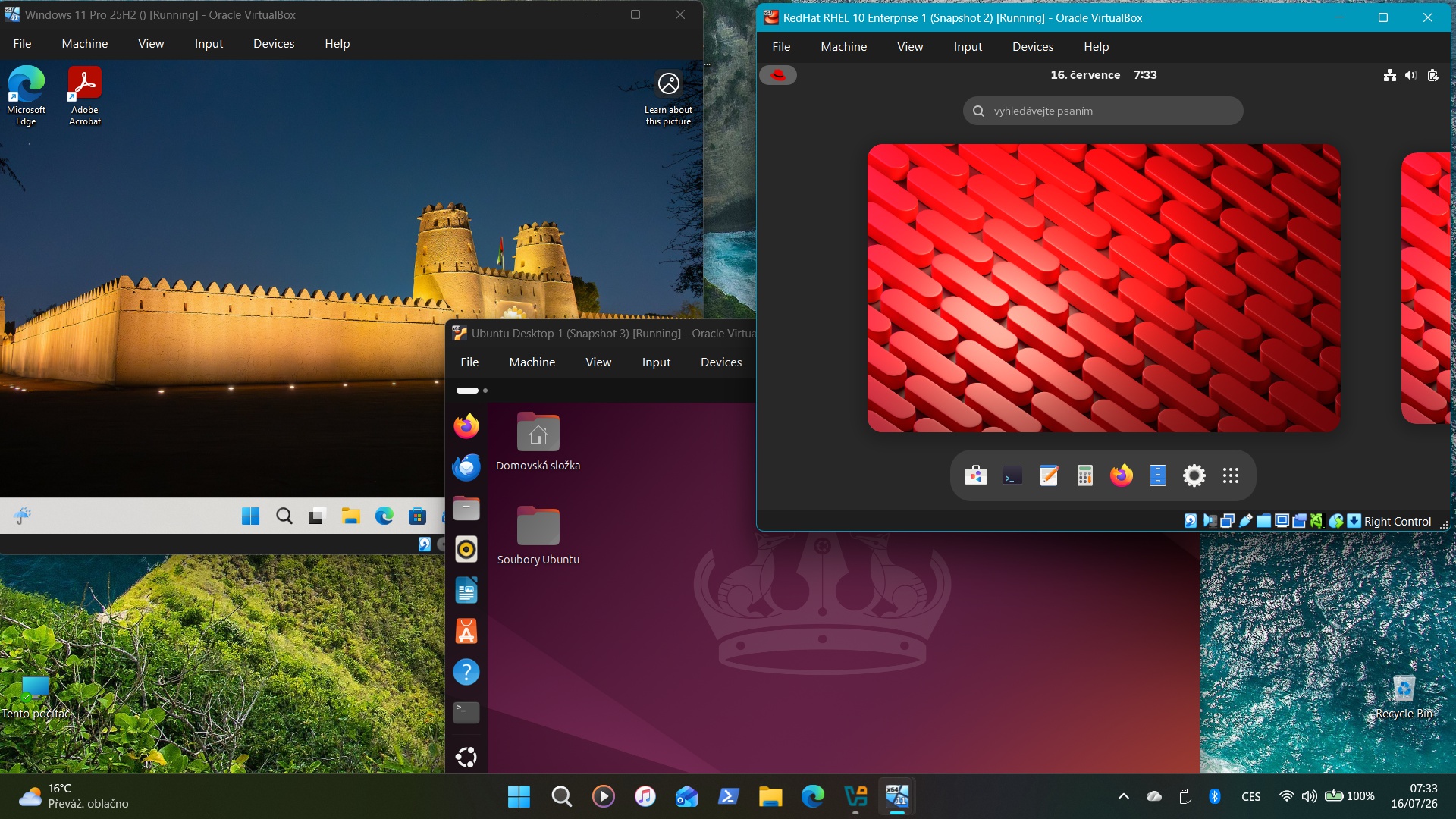
Task: Open Domovská složka folder on Ubuntu desktop
Action: point(538,442)
